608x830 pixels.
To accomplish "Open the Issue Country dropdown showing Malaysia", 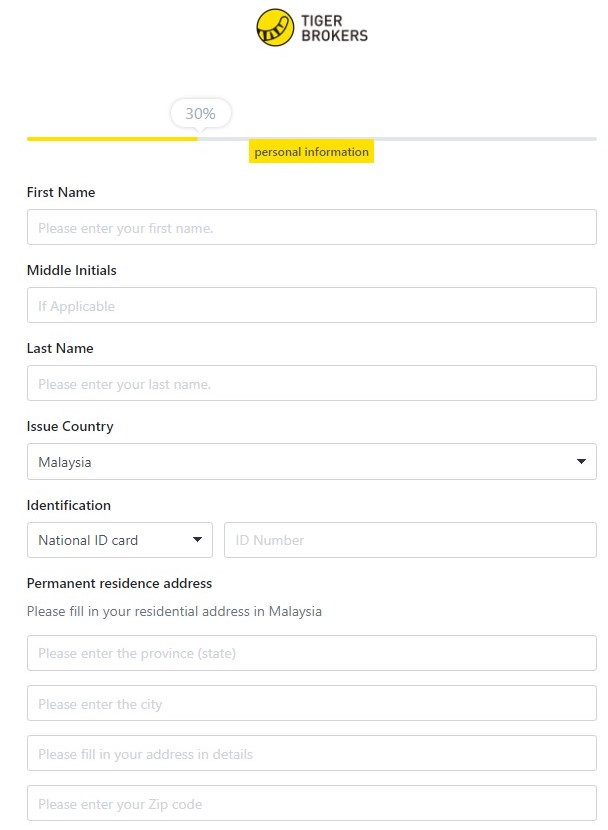I will [x=312, y=462].
